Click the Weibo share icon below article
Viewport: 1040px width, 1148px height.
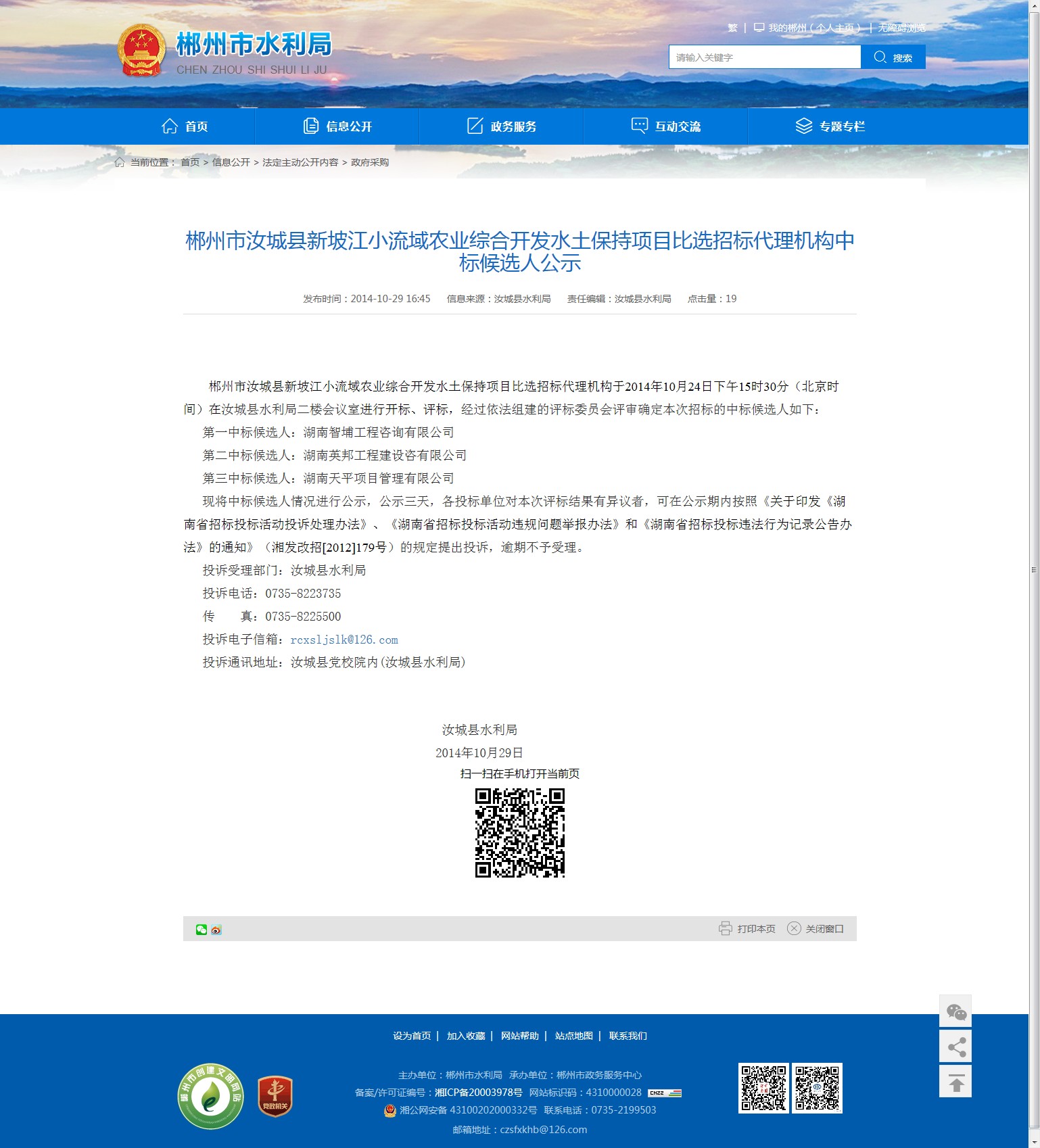pos(216,930)
